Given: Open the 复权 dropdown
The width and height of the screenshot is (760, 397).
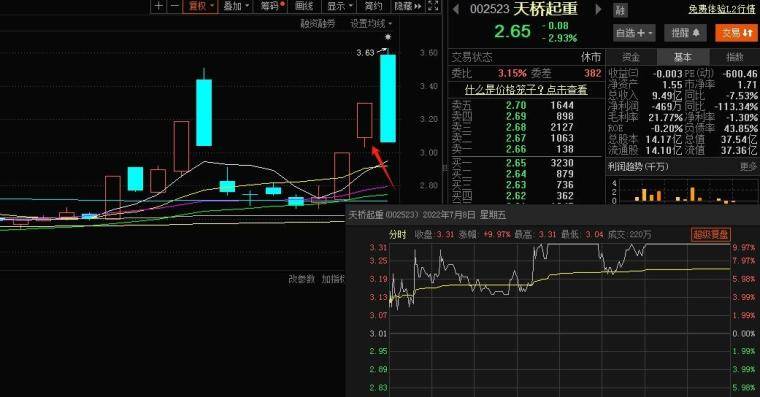Looking at the screenshot, I should click(201, 6).
